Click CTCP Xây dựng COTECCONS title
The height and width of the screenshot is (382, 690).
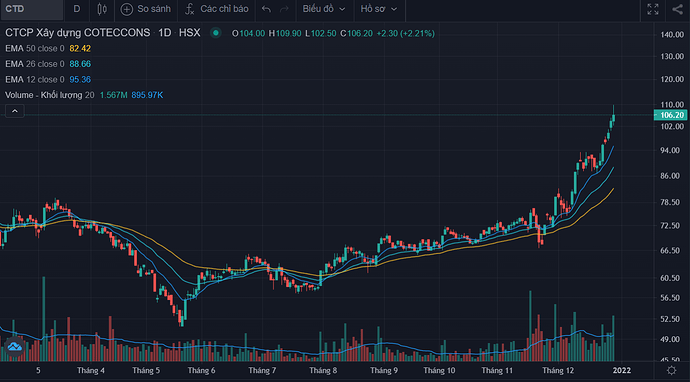click(77, 33)
